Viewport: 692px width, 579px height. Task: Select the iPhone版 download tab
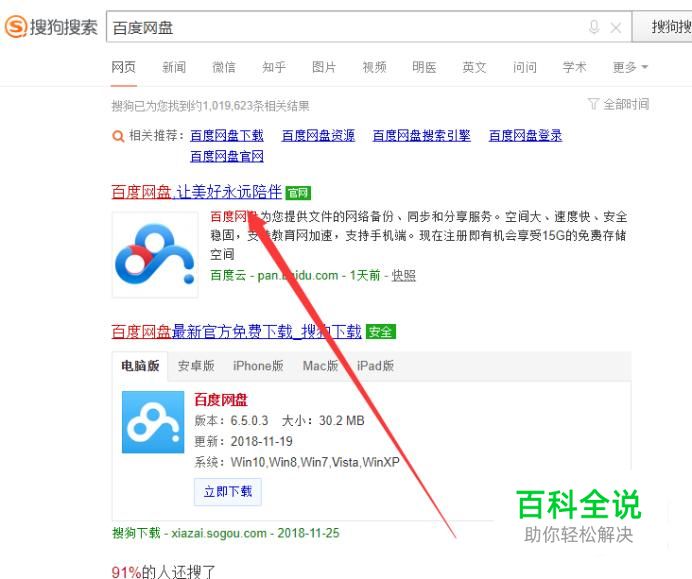pos(258,366)
